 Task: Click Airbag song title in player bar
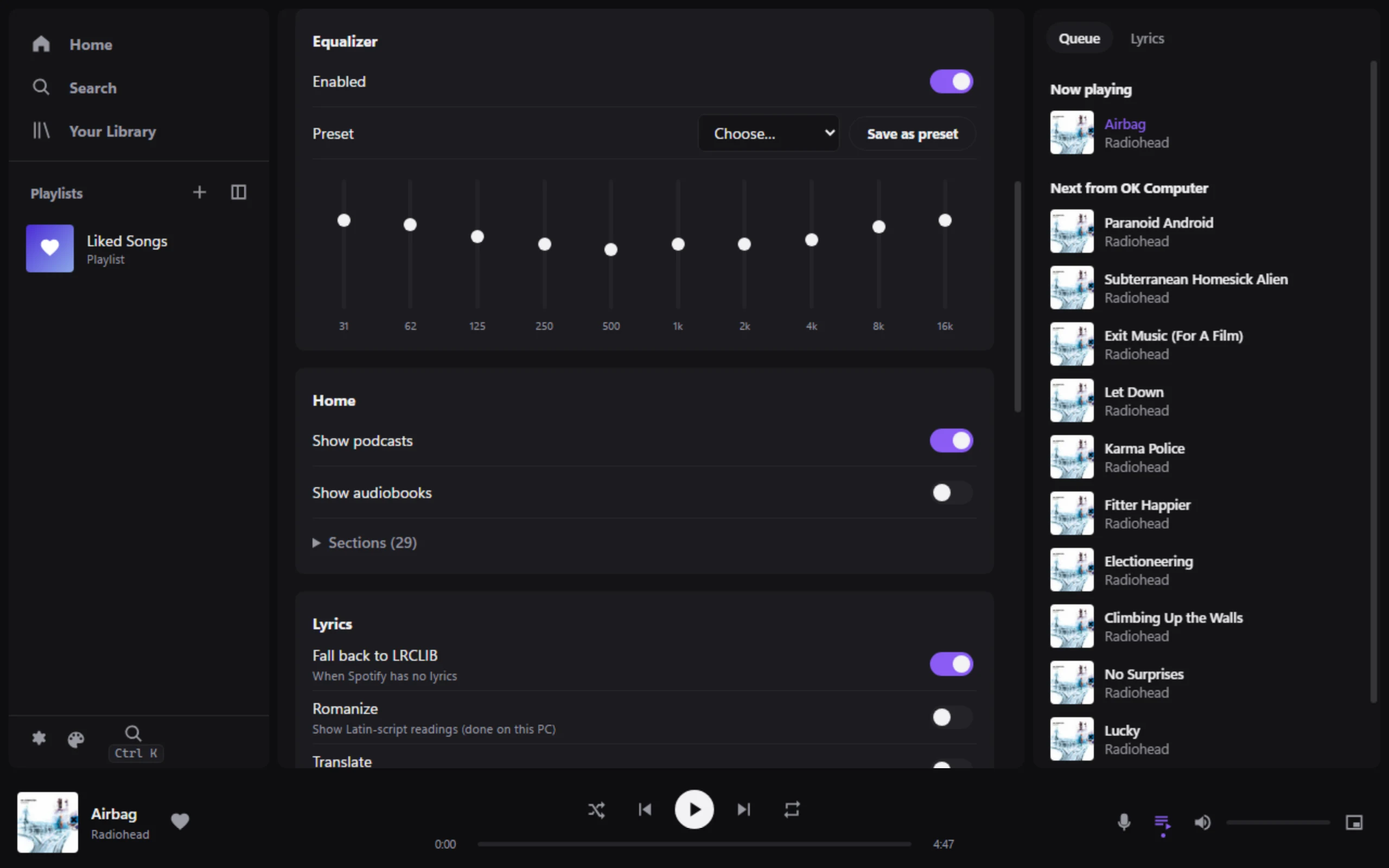coord(113,814)
